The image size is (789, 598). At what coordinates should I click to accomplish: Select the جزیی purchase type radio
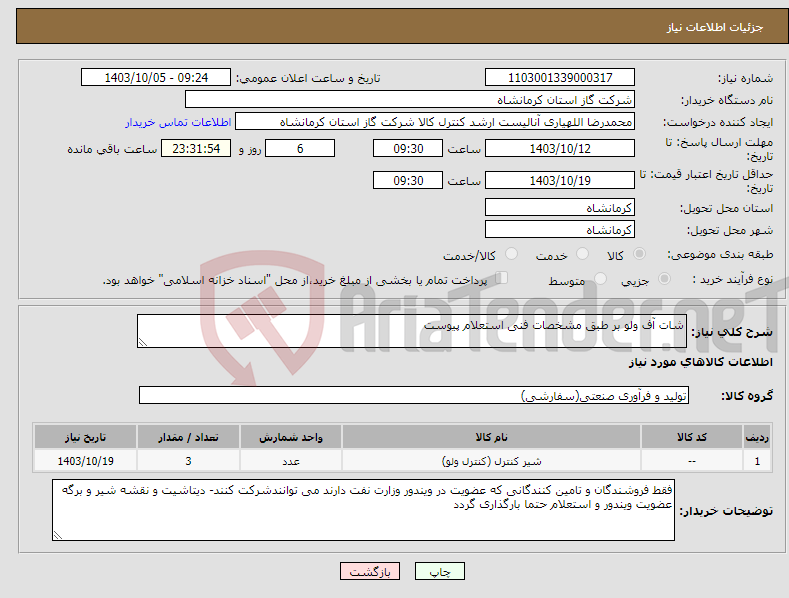pyautogui.click(x=664, y=279)
